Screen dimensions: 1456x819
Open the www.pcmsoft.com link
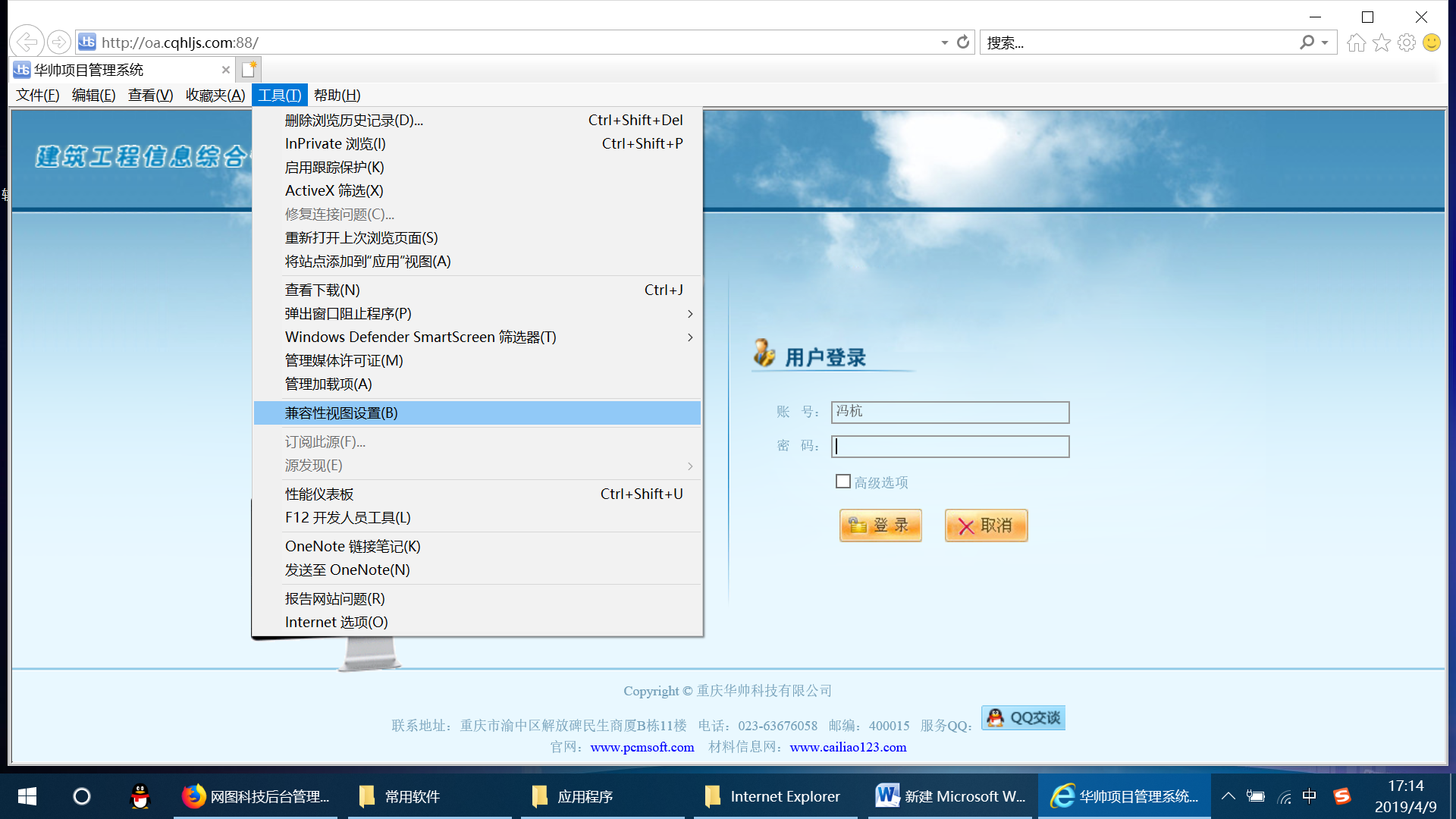click(642, 747)
